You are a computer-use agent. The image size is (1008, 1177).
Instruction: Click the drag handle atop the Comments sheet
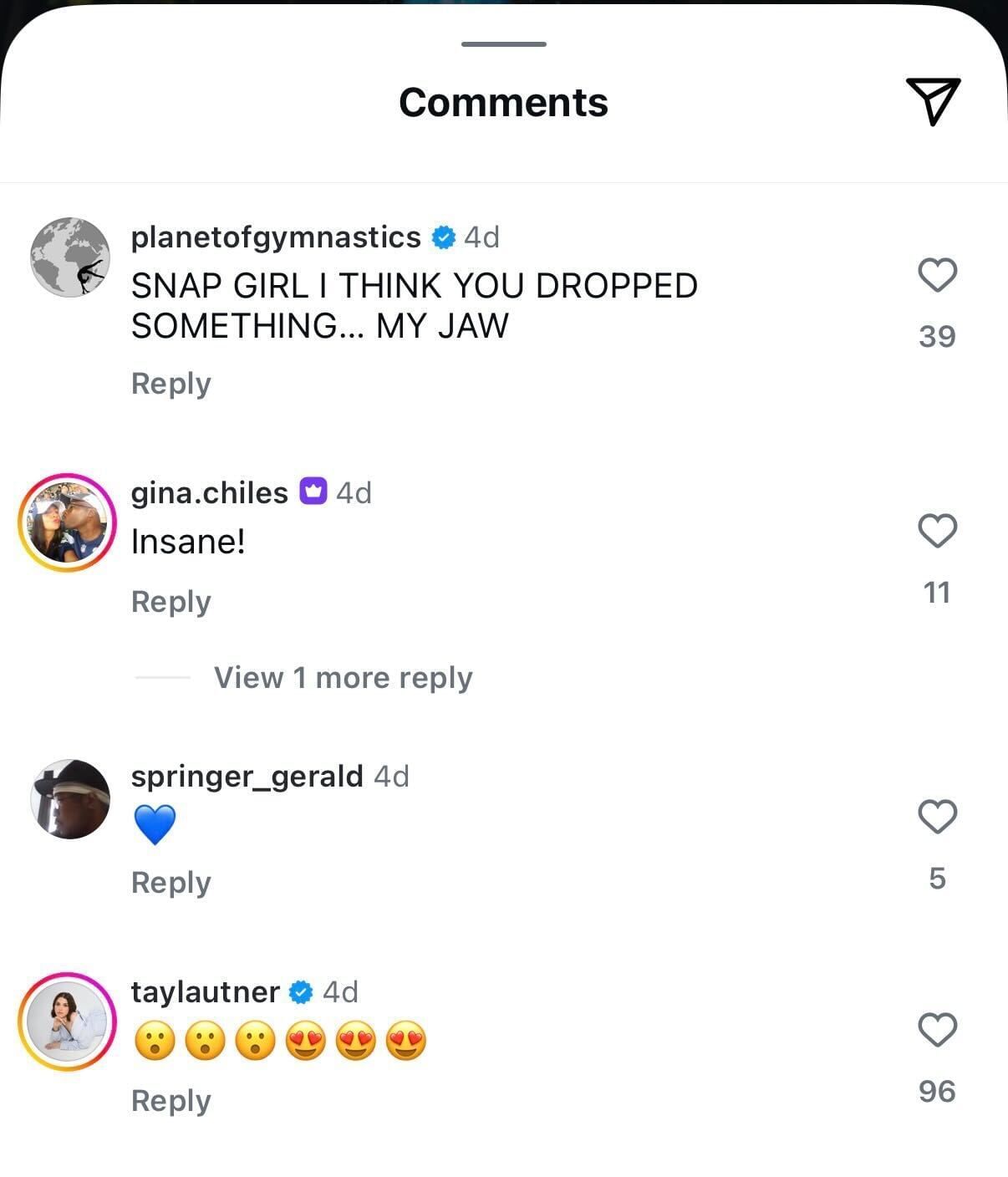503,43
